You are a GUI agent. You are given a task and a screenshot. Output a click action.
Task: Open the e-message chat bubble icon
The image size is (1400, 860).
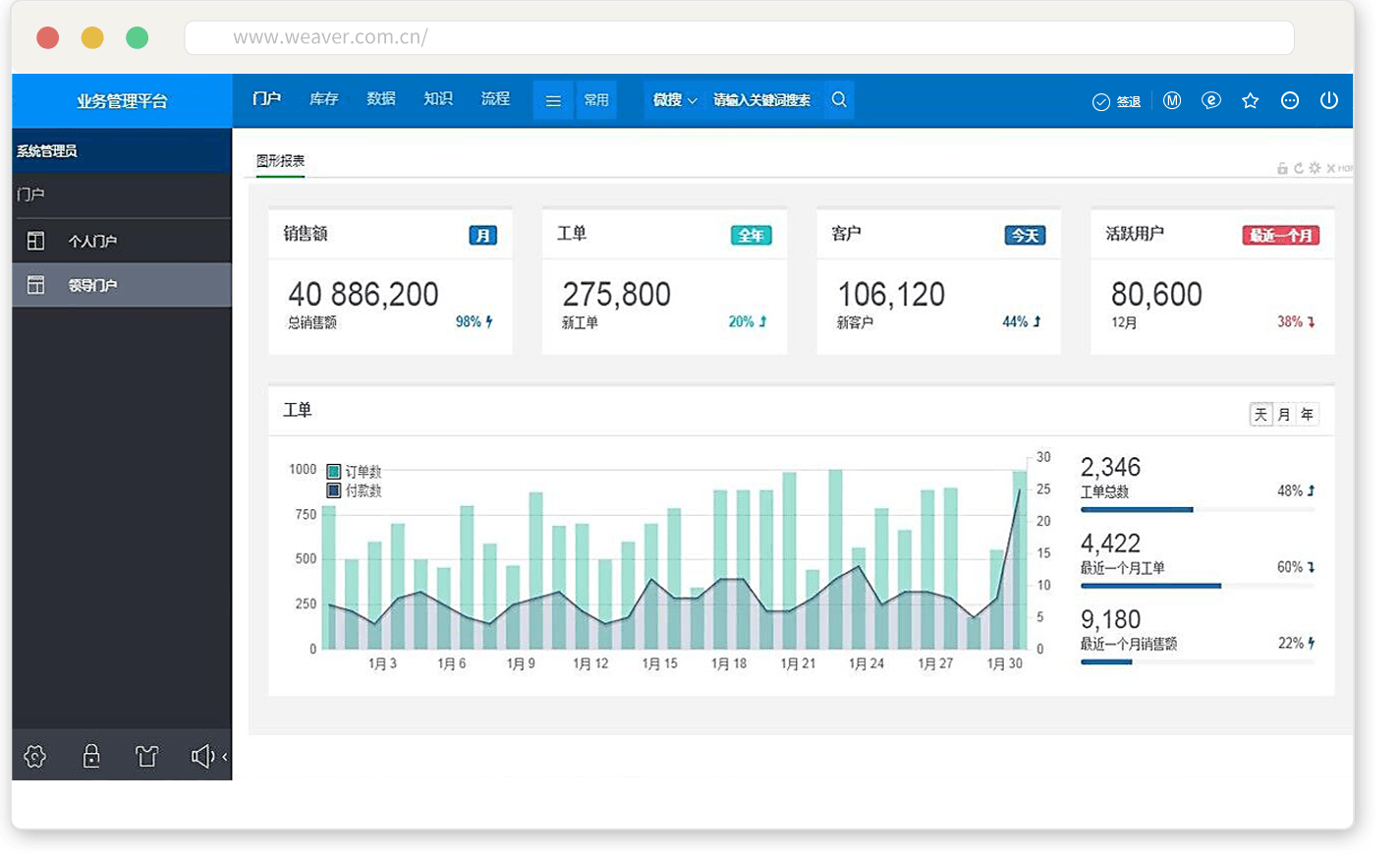tap(1210, 100)
